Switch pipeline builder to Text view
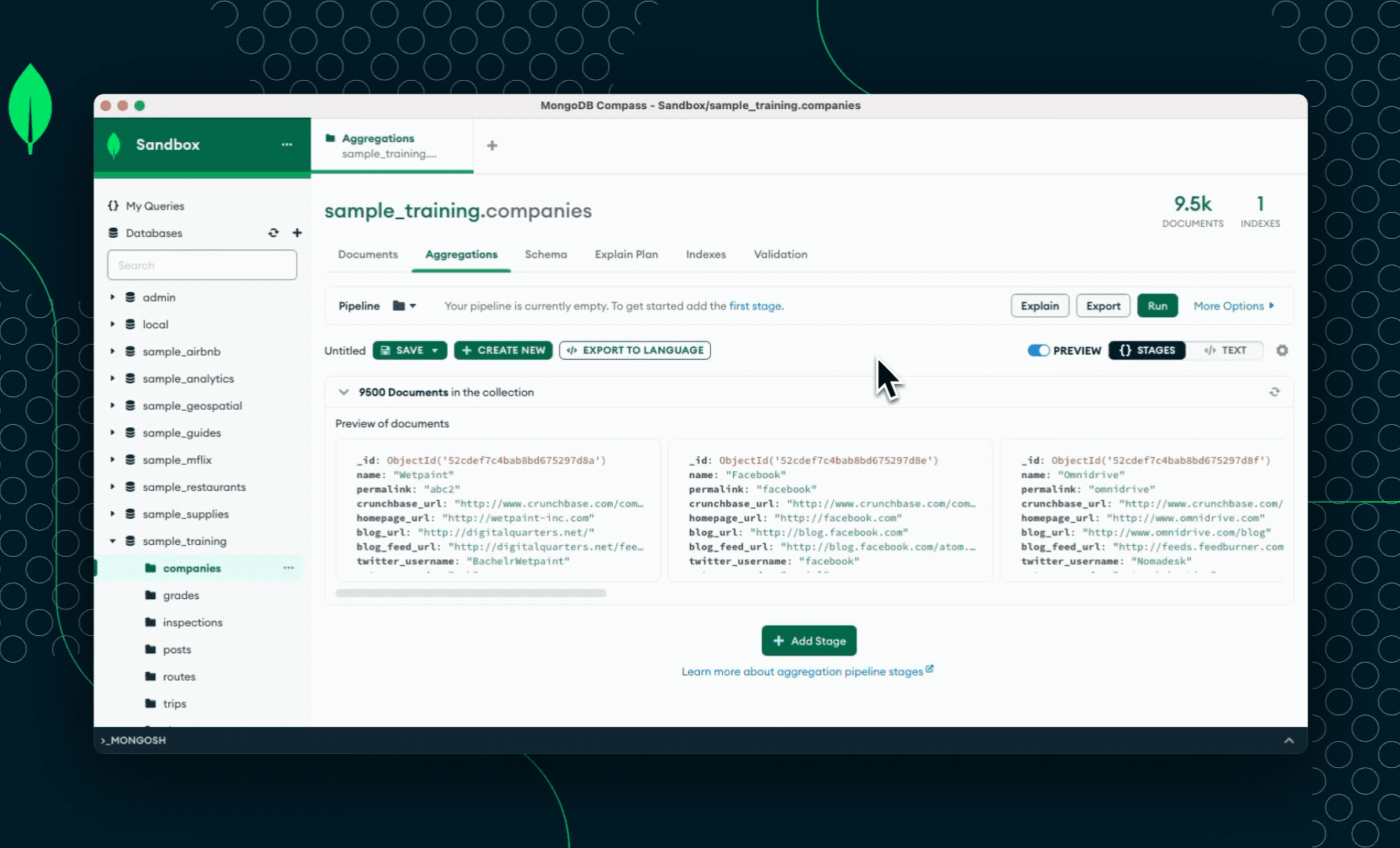 1225,350
